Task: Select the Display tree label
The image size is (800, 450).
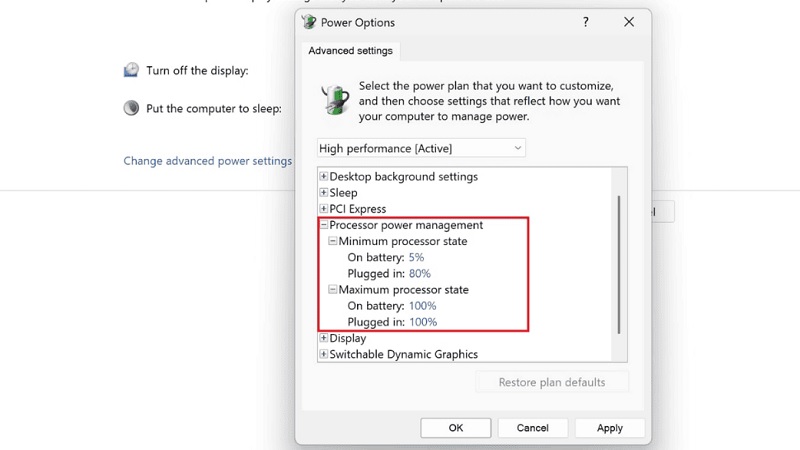Action: click(348, 338)
